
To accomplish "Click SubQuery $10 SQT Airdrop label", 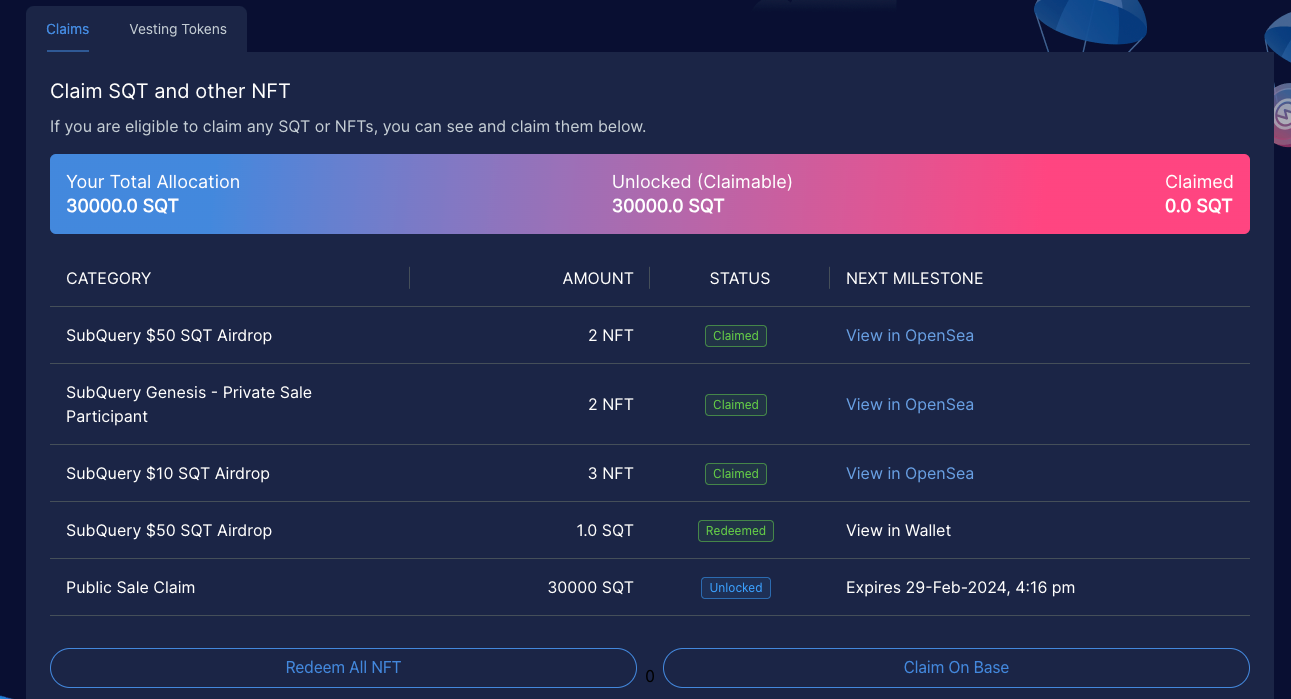I will pyautogui.click(x=168, y=473).
